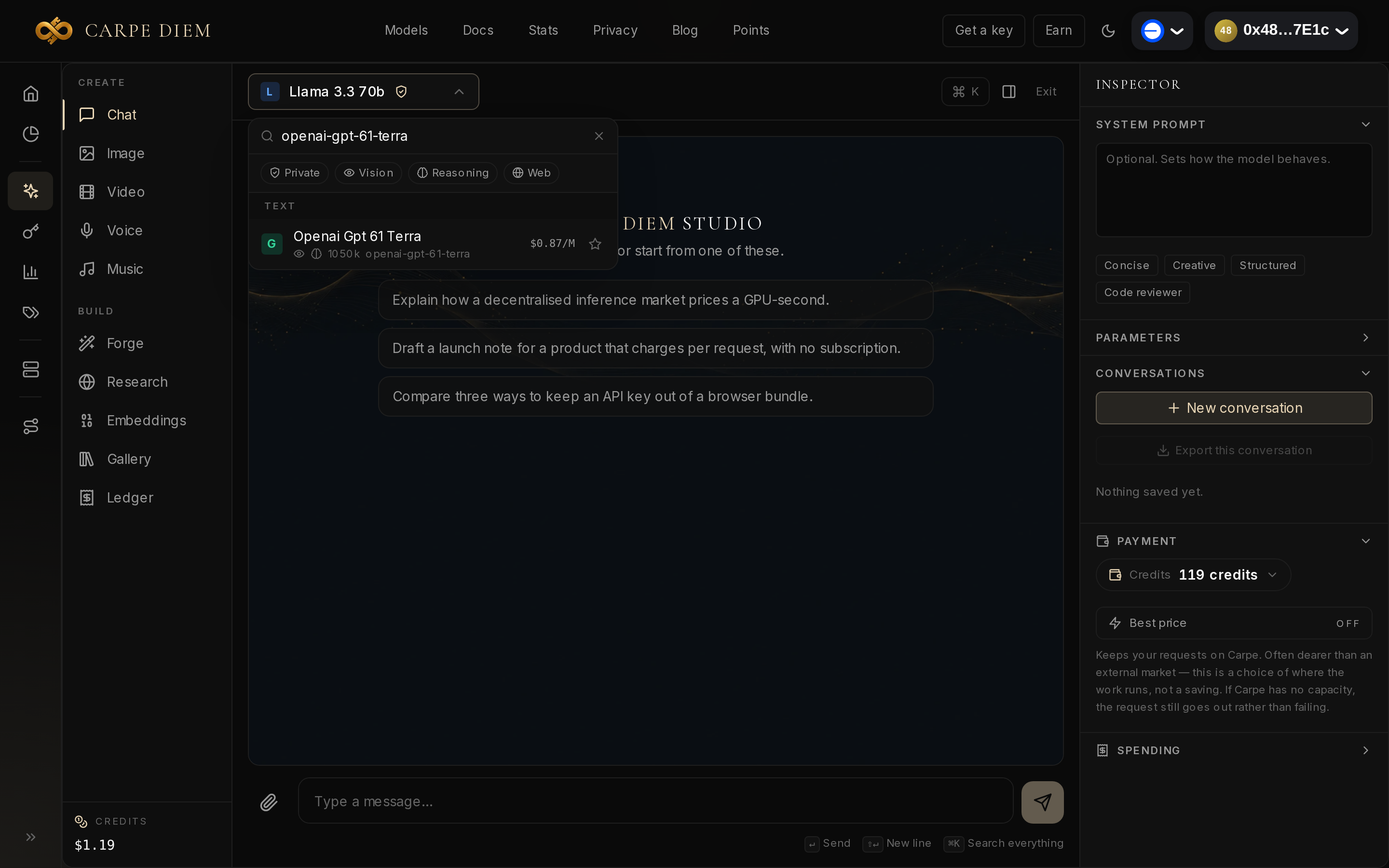
Task: Favorite Openai Gpt 61 Terra with star
Action: click(595, 244)
